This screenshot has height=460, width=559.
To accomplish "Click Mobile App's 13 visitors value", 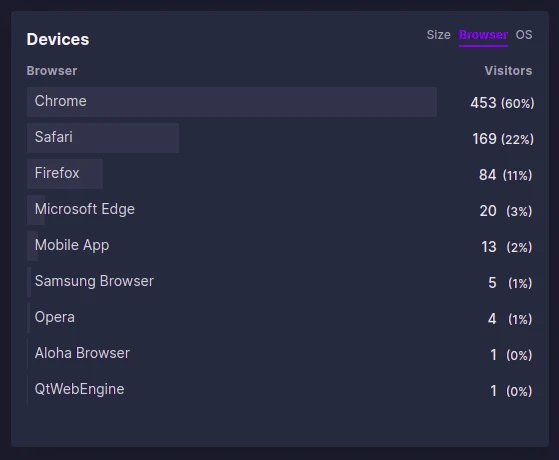I will [x=488, y=247].
